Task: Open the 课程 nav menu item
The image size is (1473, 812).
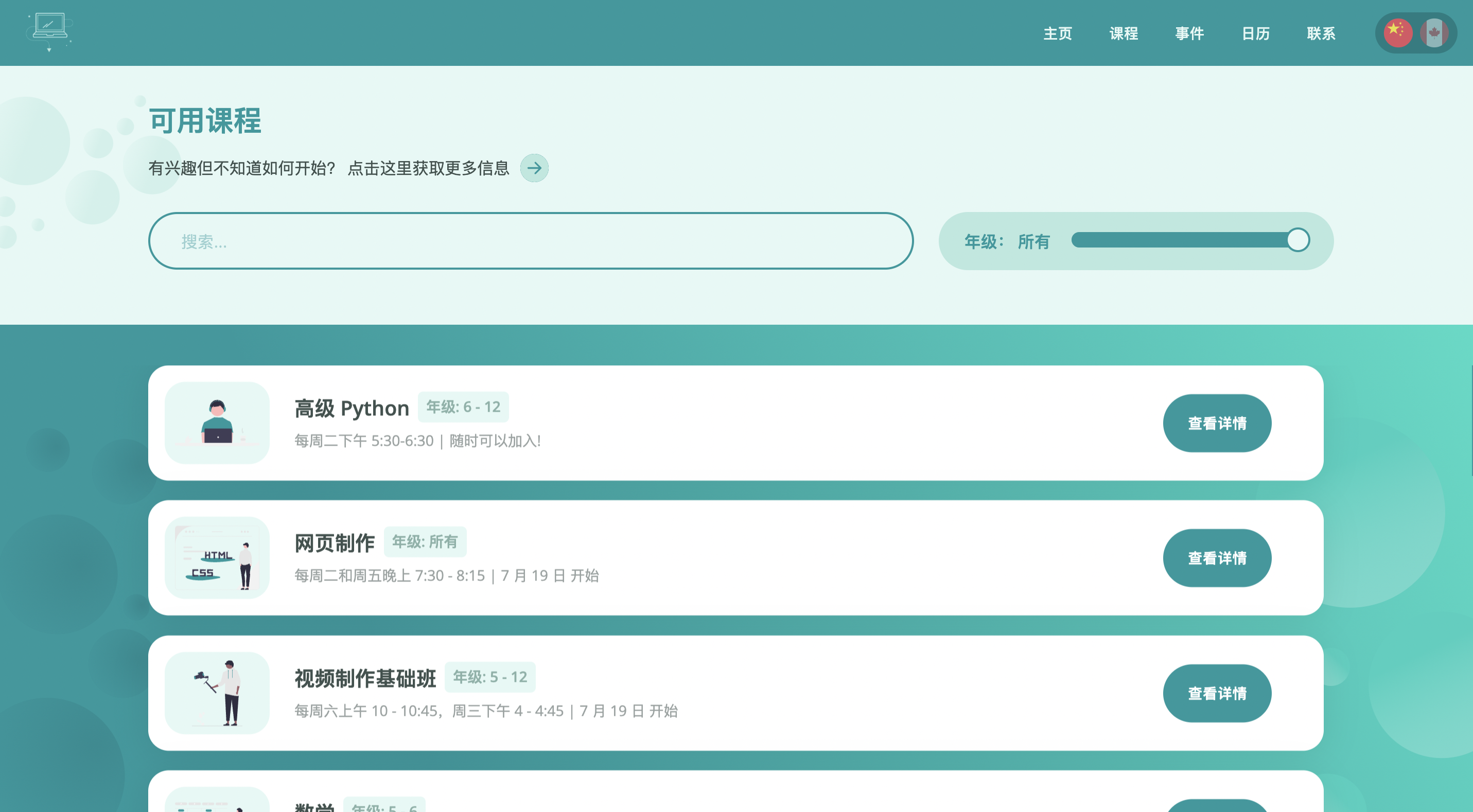Action: coord(1123,34)
